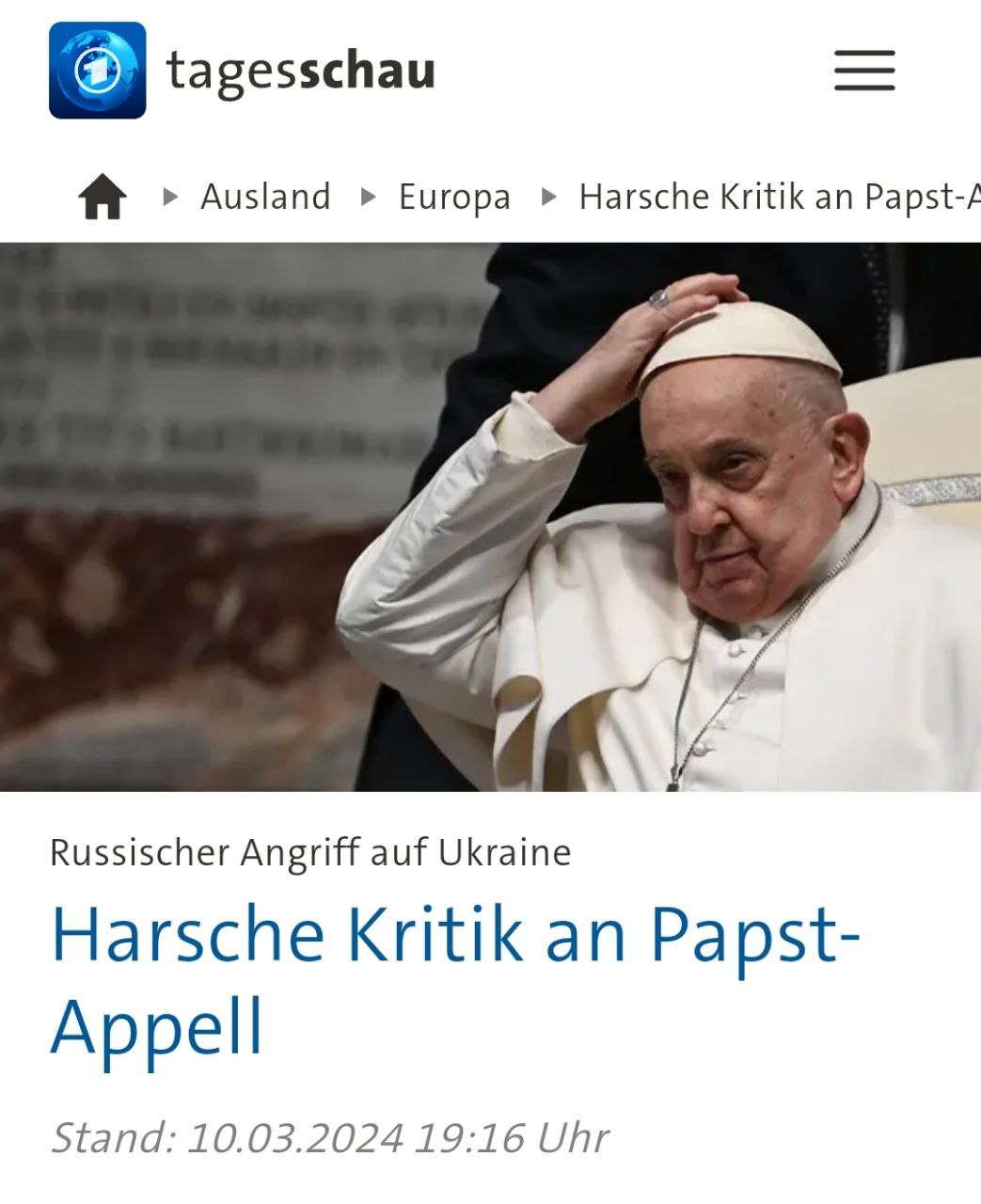Click the Stand 10.03.2024 date line
This screenshot has width=981, height=1204.
tap(329, 1137)
